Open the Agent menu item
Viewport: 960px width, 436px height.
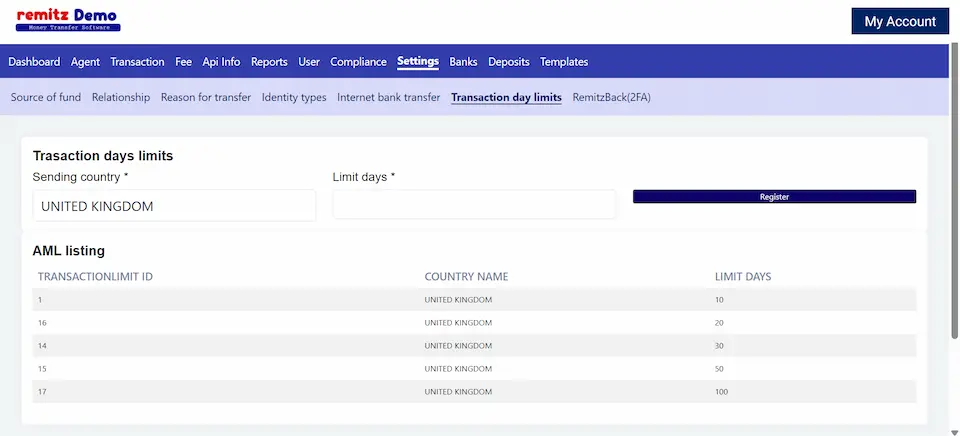point(85,62)
